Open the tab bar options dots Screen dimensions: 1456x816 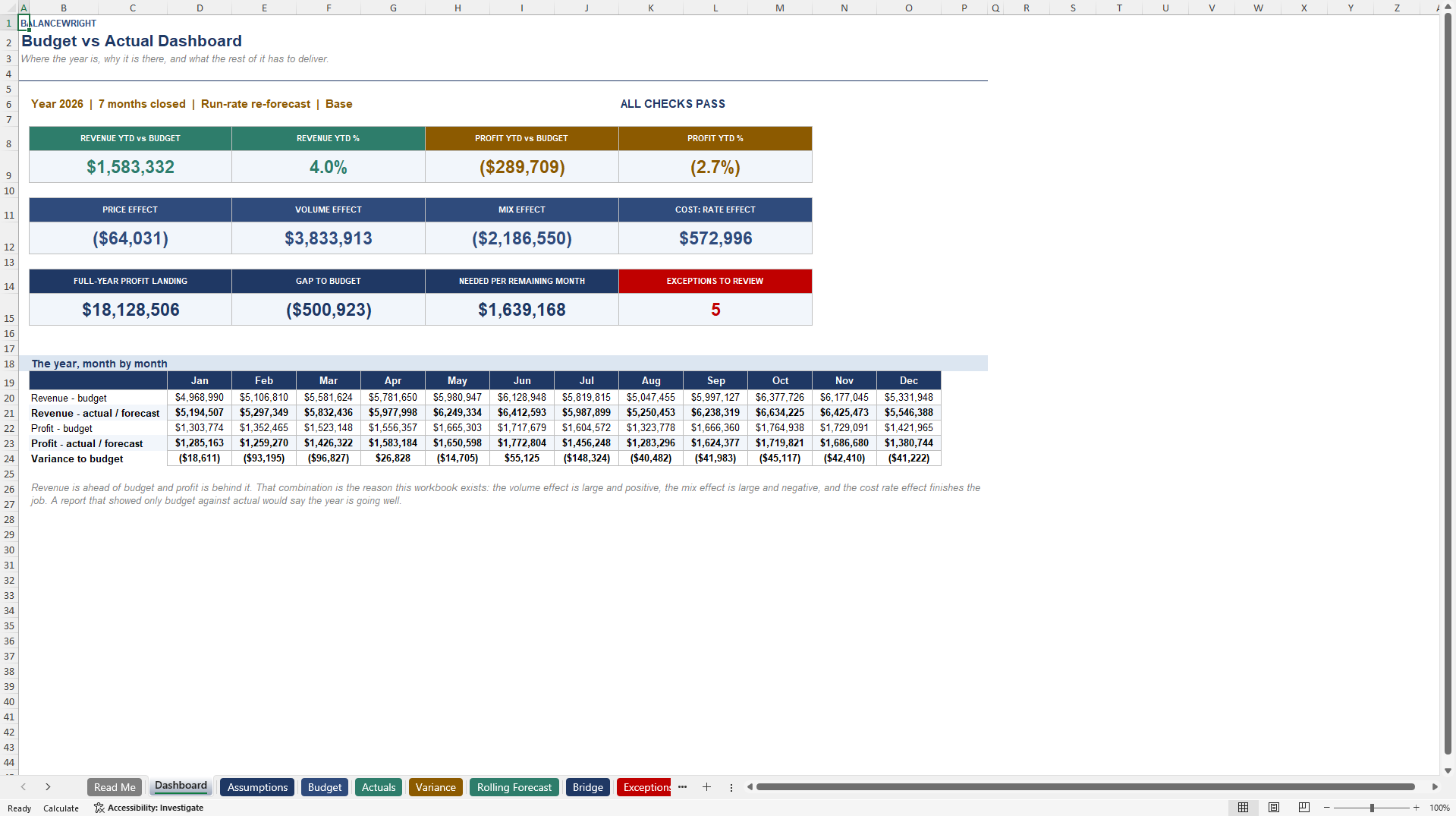click(x=731, y=787)
